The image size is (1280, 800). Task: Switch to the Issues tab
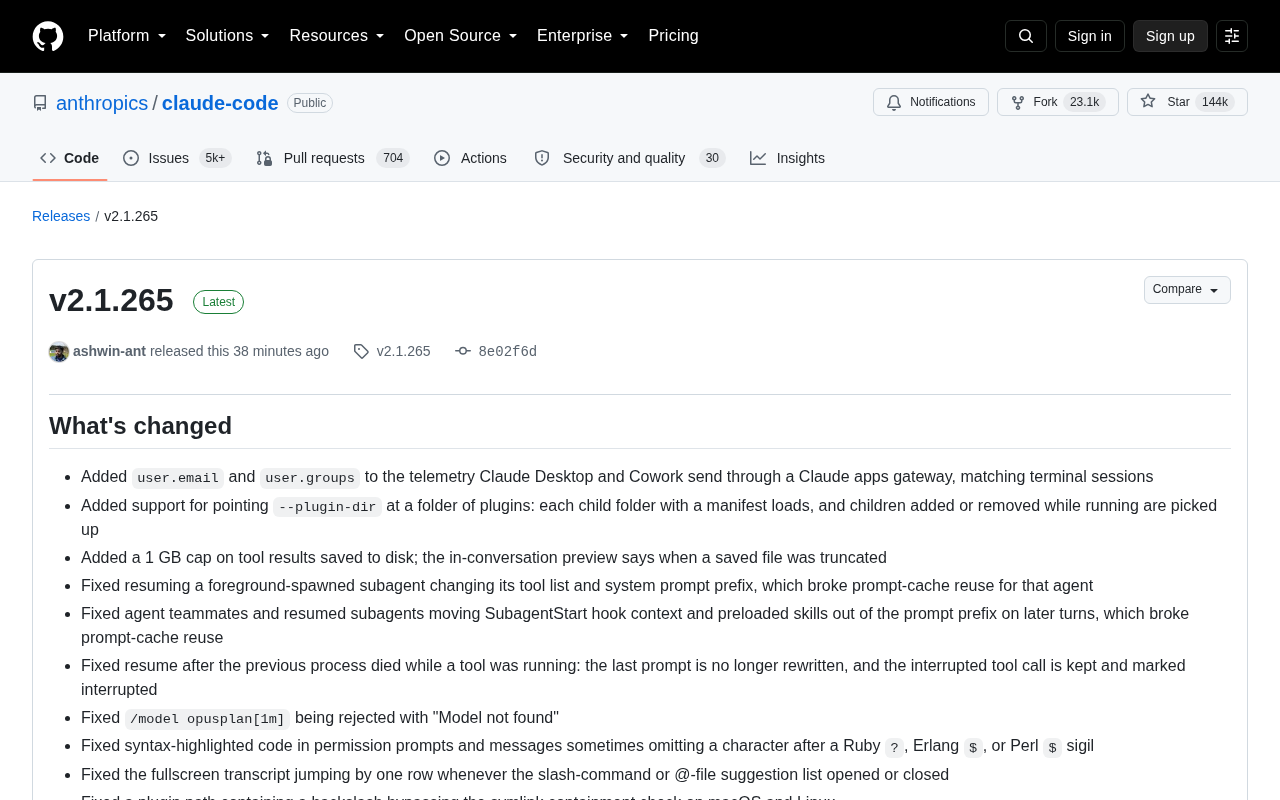point(177,158)
